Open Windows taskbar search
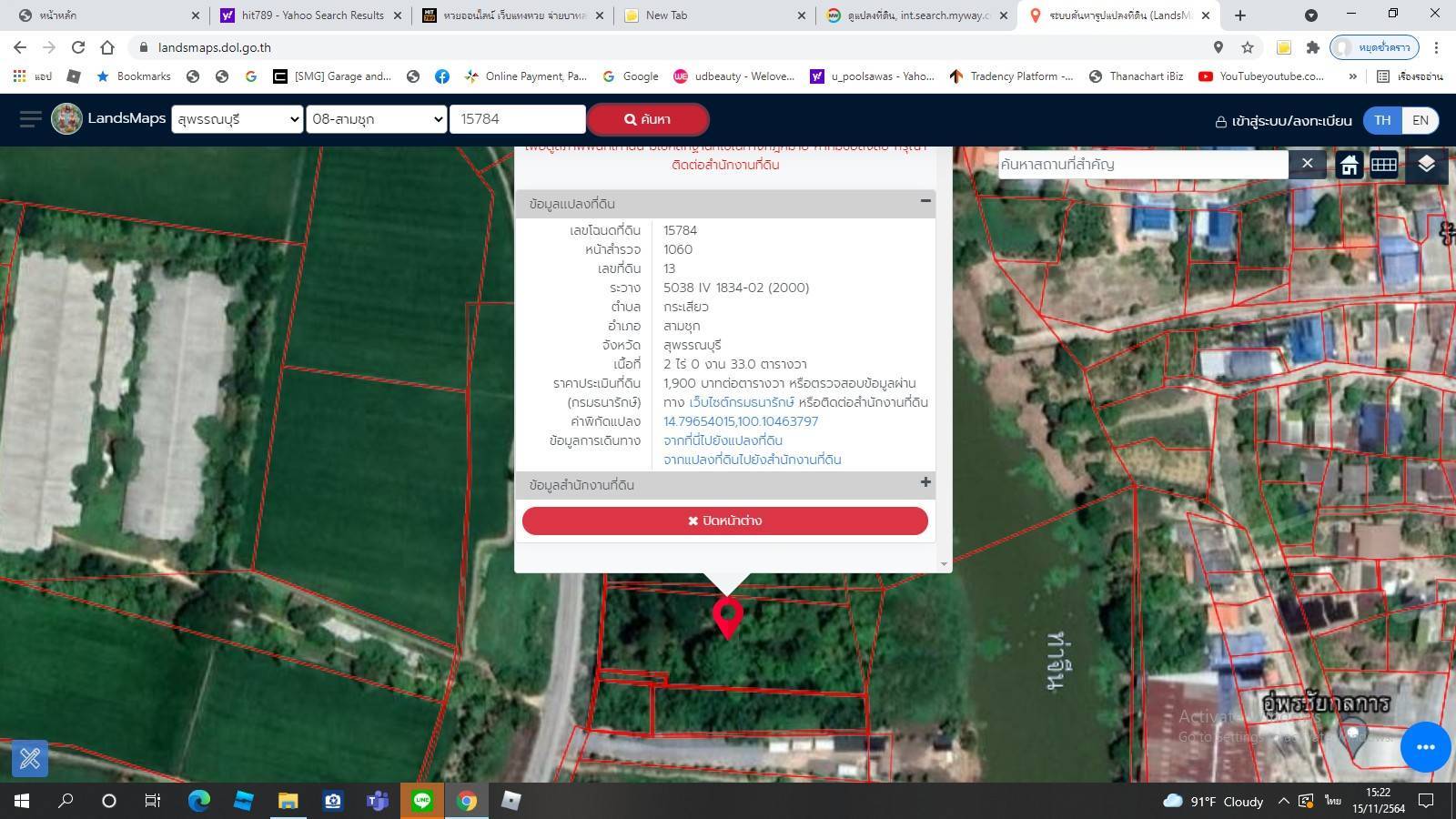Image resolution: width=1456 pixels, height=819 pixels. click(66, 801)
